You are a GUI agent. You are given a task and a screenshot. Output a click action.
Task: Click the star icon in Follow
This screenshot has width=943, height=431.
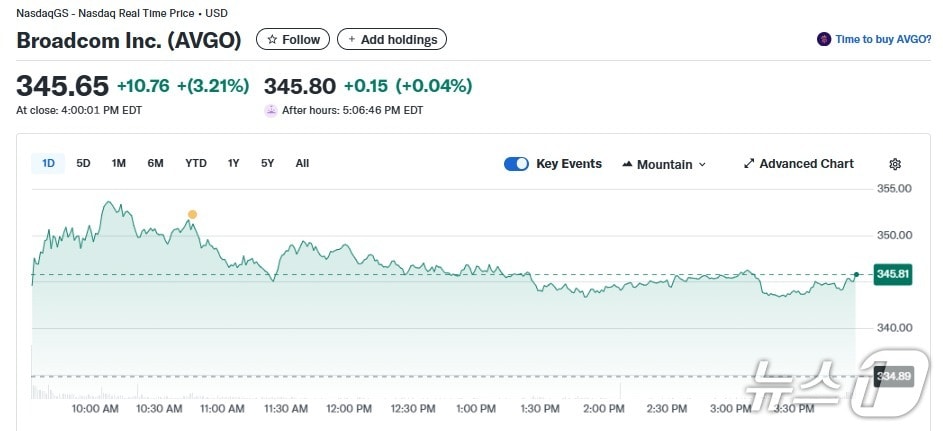[x=272, y=40]
